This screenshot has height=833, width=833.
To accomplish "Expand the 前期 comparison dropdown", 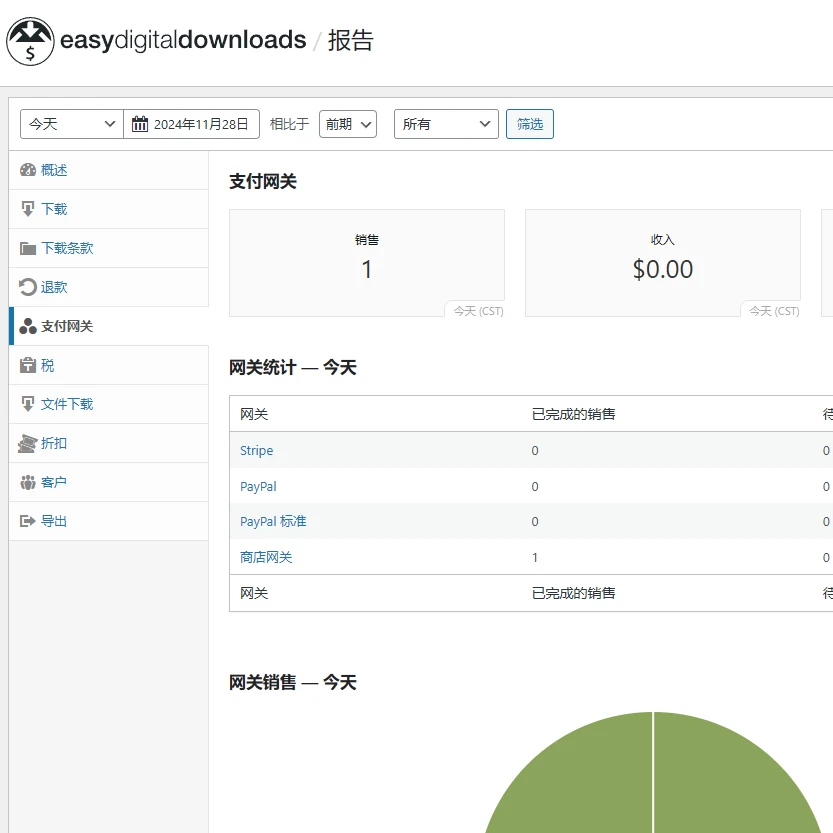I will 347,123.
